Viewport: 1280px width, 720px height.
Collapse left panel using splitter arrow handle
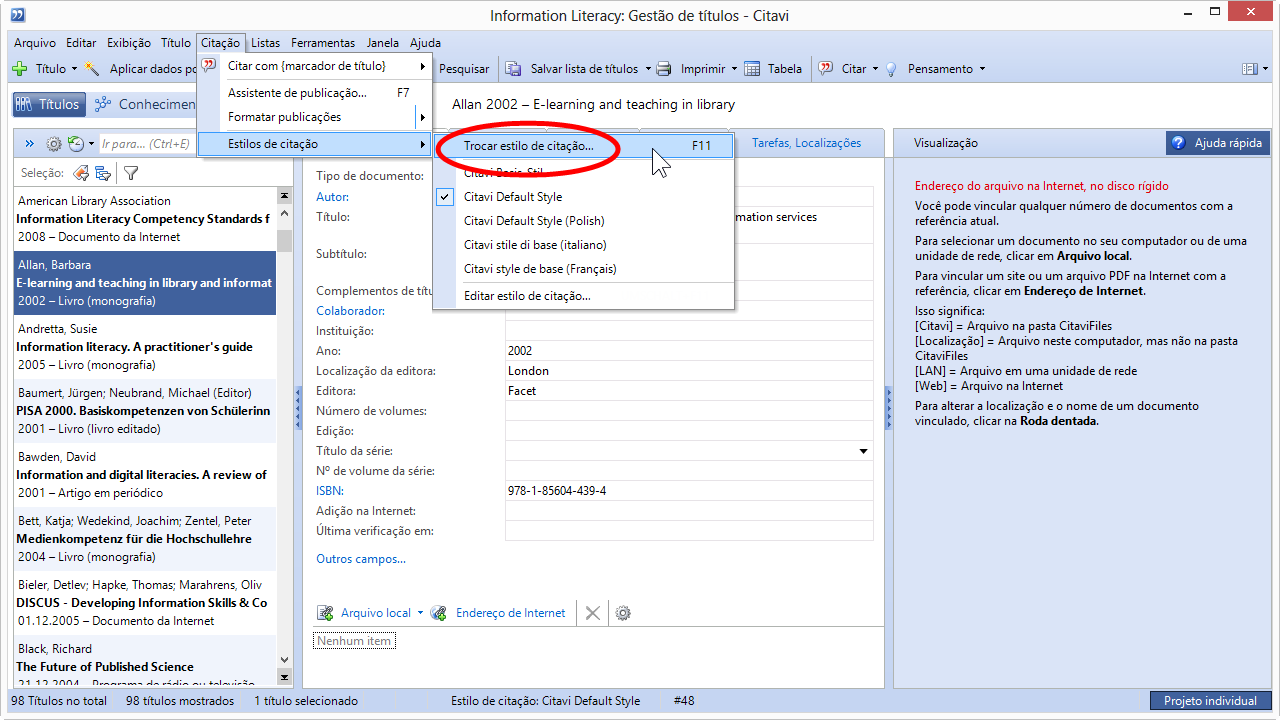[x=298, y=409]
